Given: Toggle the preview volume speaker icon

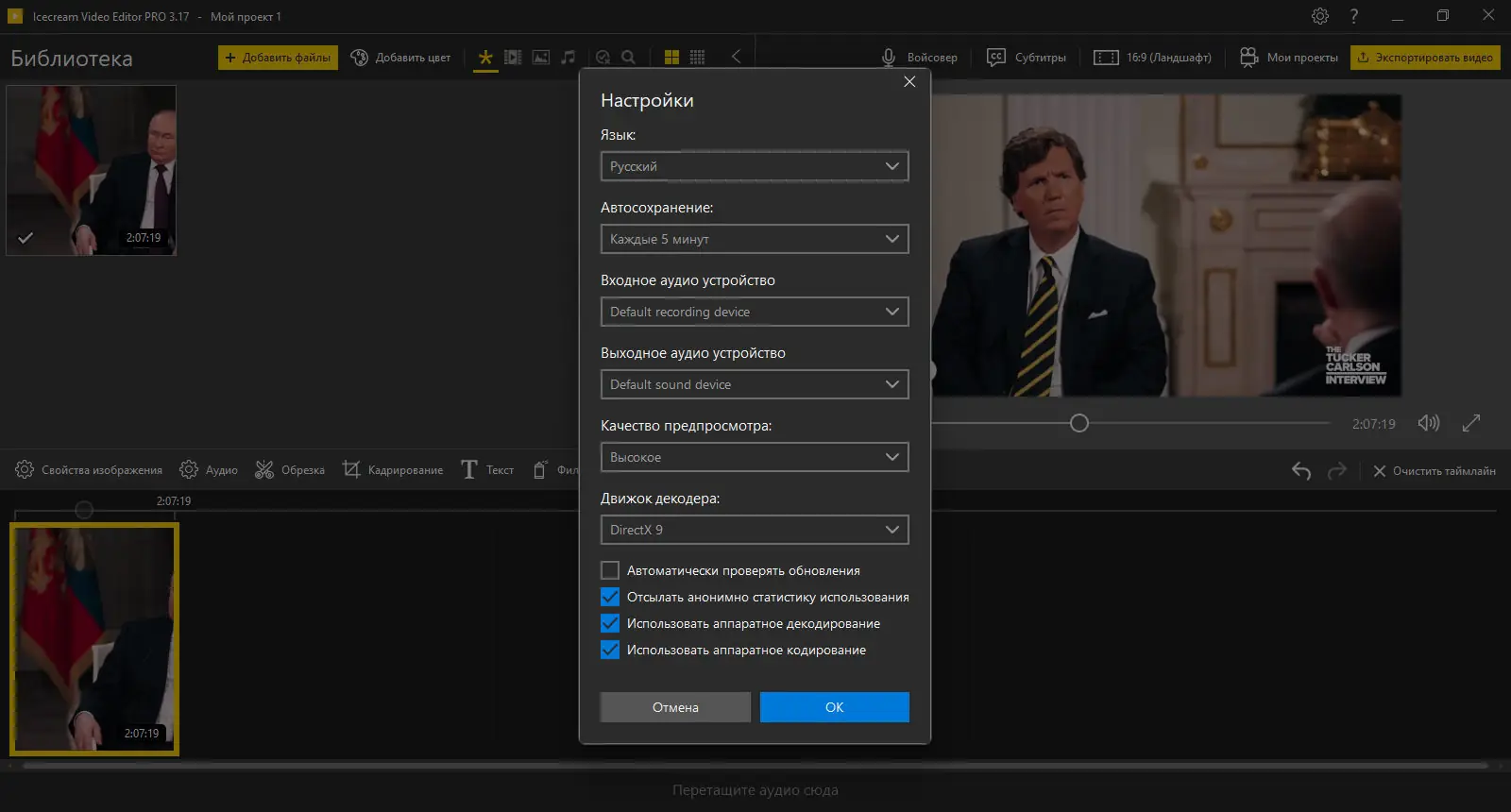Looking at the screenshot, I should [1428, 423].
